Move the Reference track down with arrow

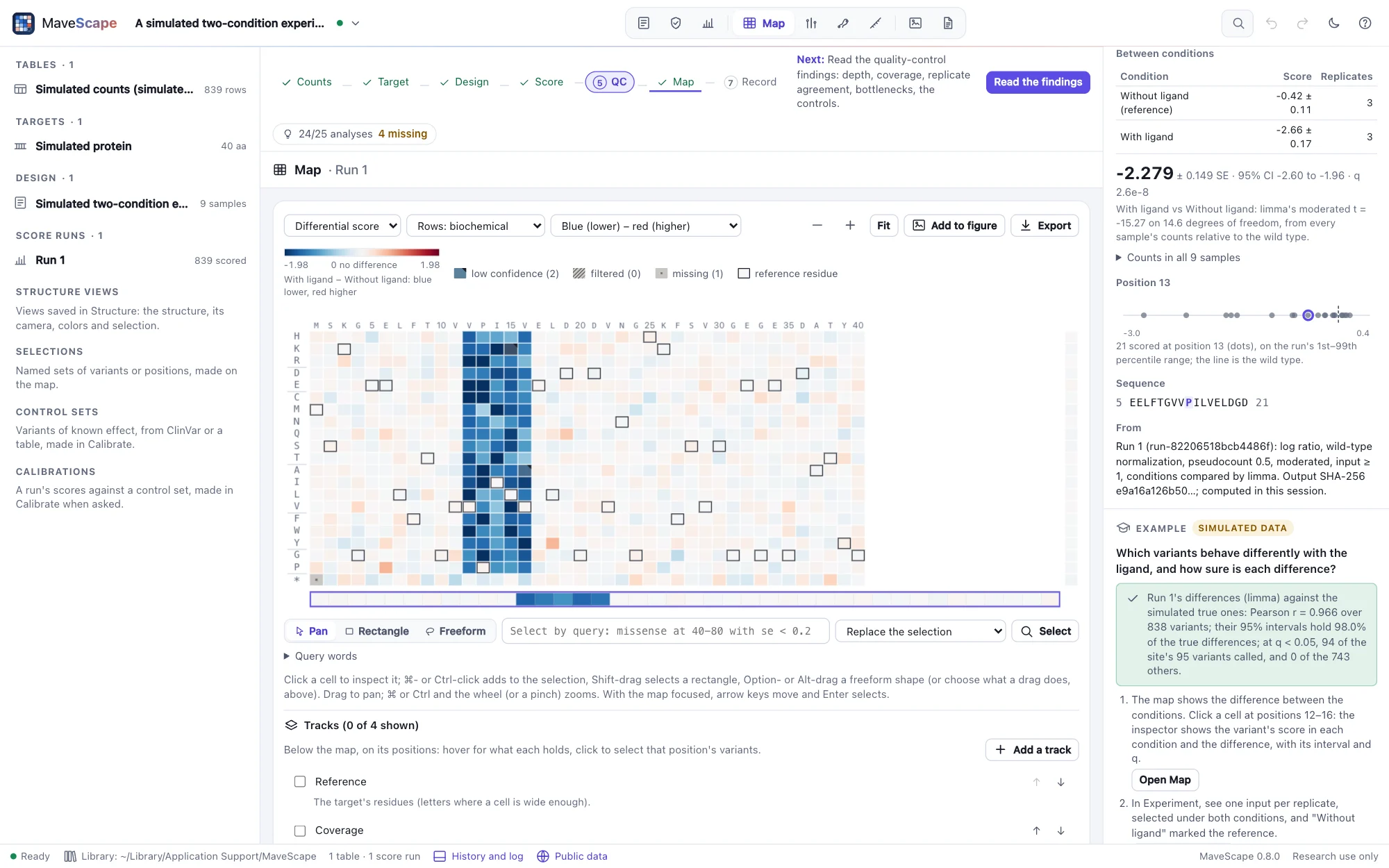tap(1061, 782)
